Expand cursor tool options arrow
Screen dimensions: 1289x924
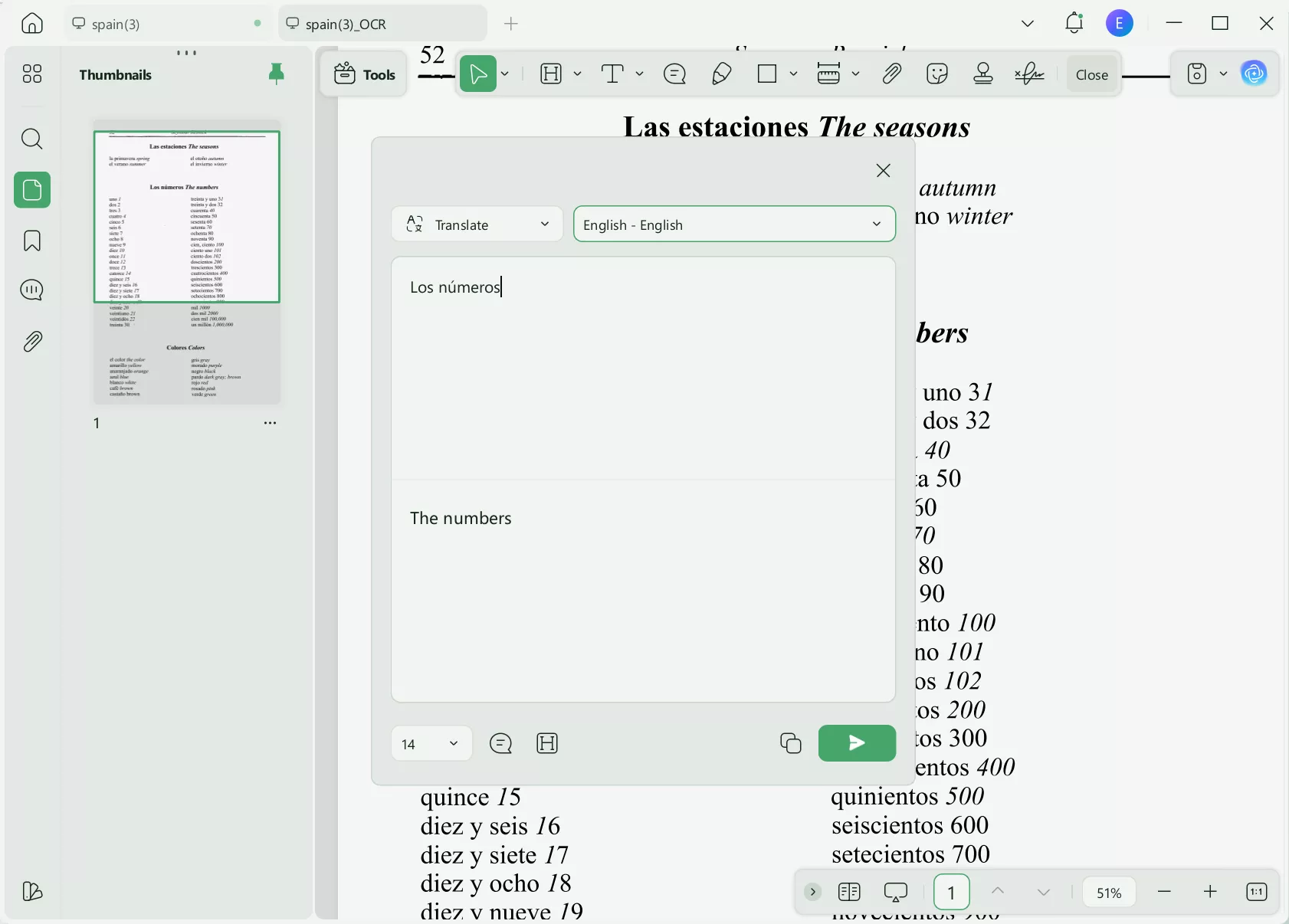[x=505, y=74]
